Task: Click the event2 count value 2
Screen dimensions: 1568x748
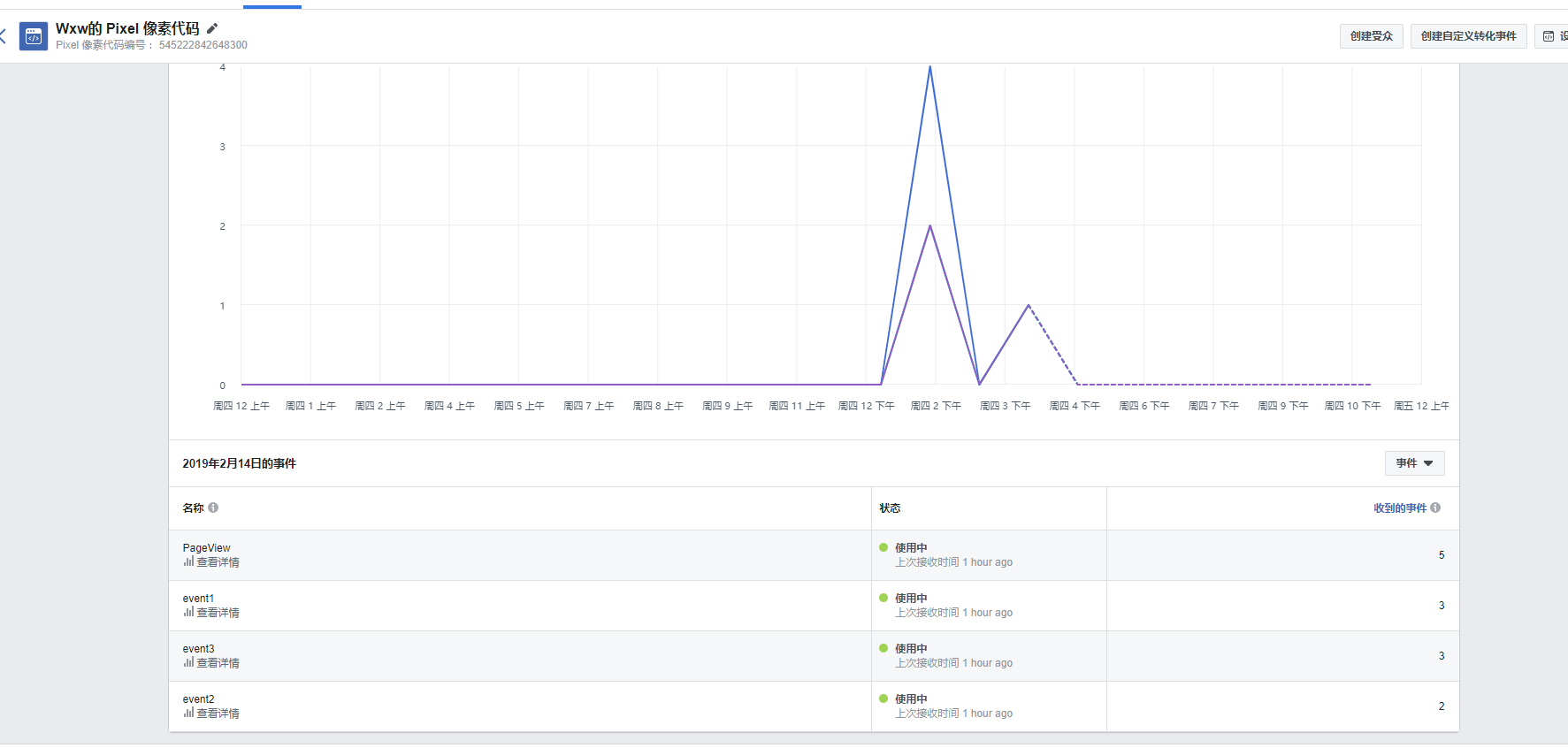Action: pos(1442,706)
